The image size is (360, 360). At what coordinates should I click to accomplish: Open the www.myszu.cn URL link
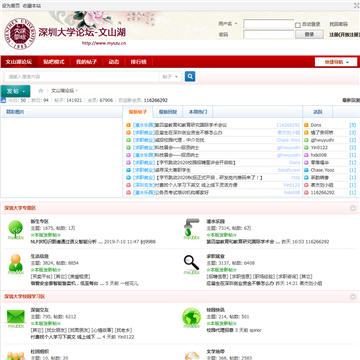[104, 43]
